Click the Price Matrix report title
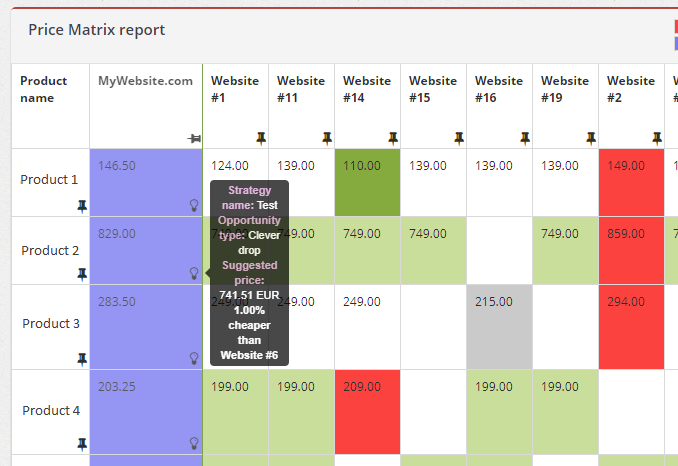The height and width of the screenshot is (466, 678). [x=96, y=30]
